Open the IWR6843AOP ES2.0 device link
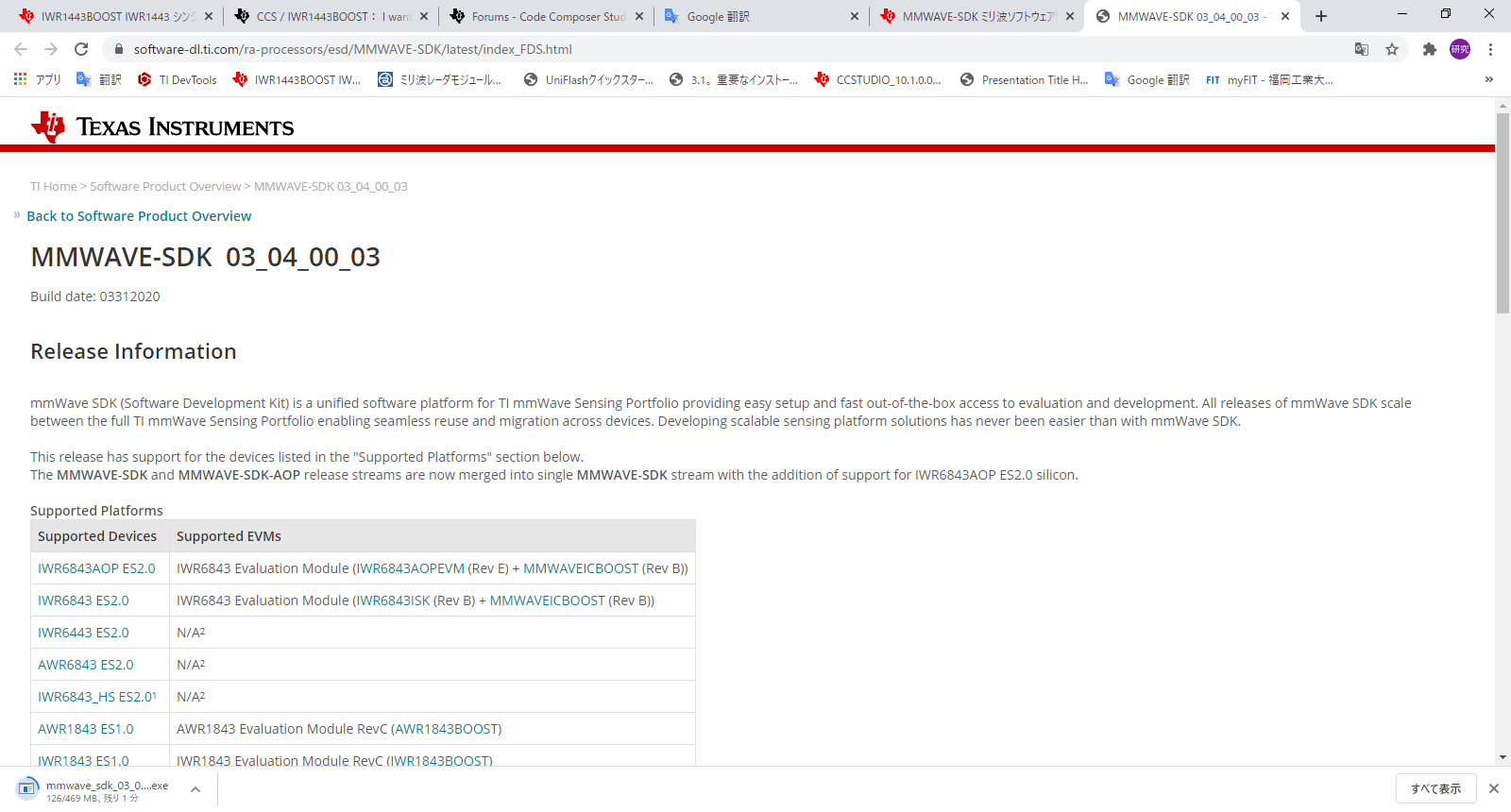1511x812 pixels. [x=96, y=568]
